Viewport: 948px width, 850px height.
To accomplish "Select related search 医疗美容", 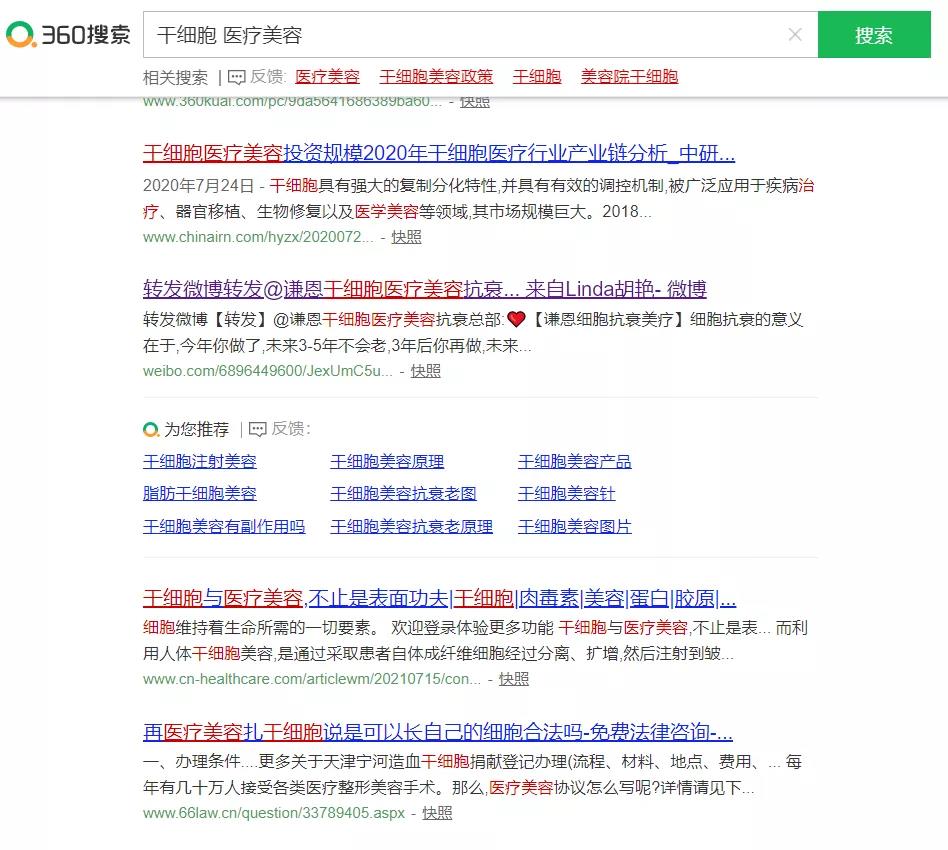I will tap(327, 77).
